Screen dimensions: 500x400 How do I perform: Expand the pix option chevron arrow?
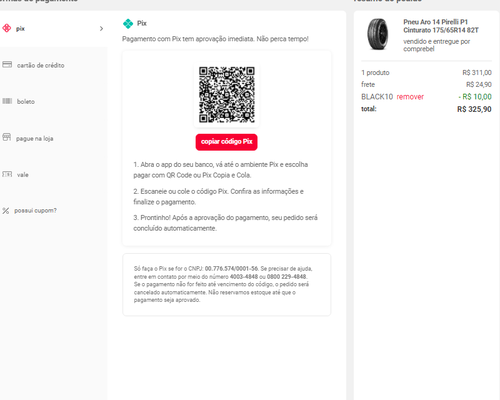(x=101, y=29)
